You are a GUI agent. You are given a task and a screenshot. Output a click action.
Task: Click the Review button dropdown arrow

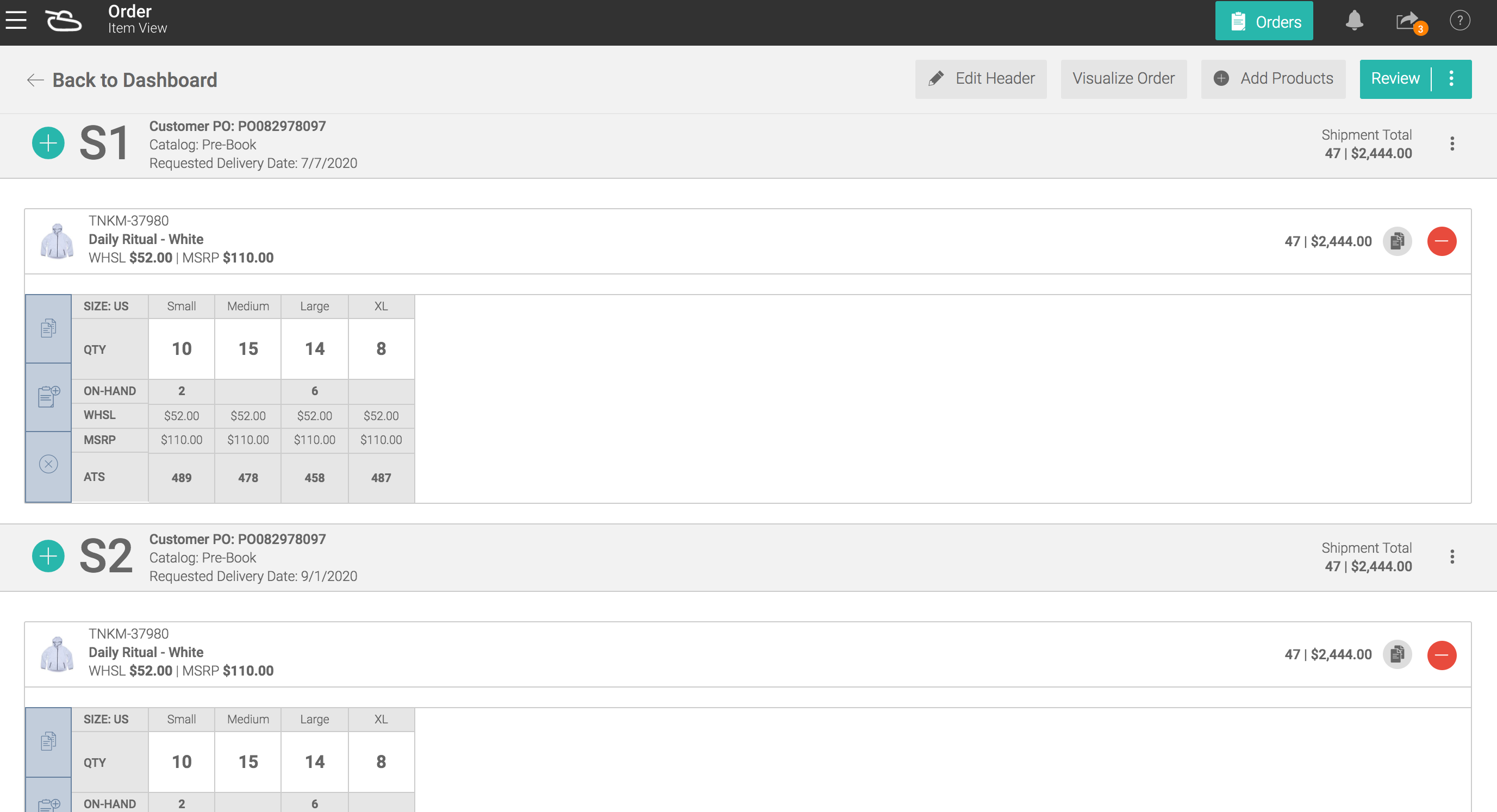[x=1452, y=79]
